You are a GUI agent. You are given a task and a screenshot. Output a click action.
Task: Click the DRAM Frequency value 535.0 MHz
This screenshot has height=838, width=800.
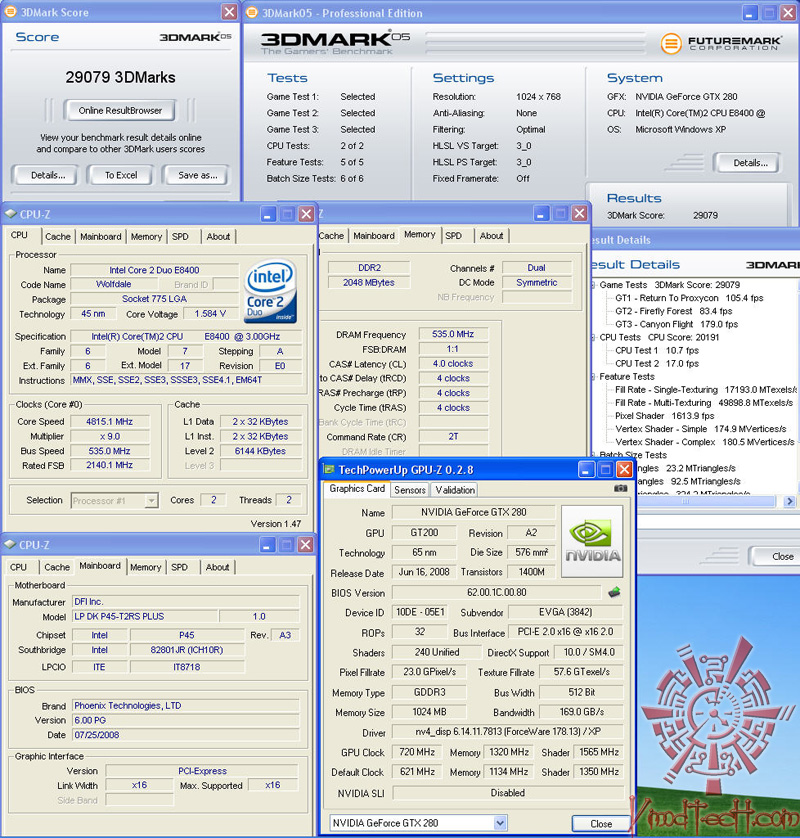[453, 334]
